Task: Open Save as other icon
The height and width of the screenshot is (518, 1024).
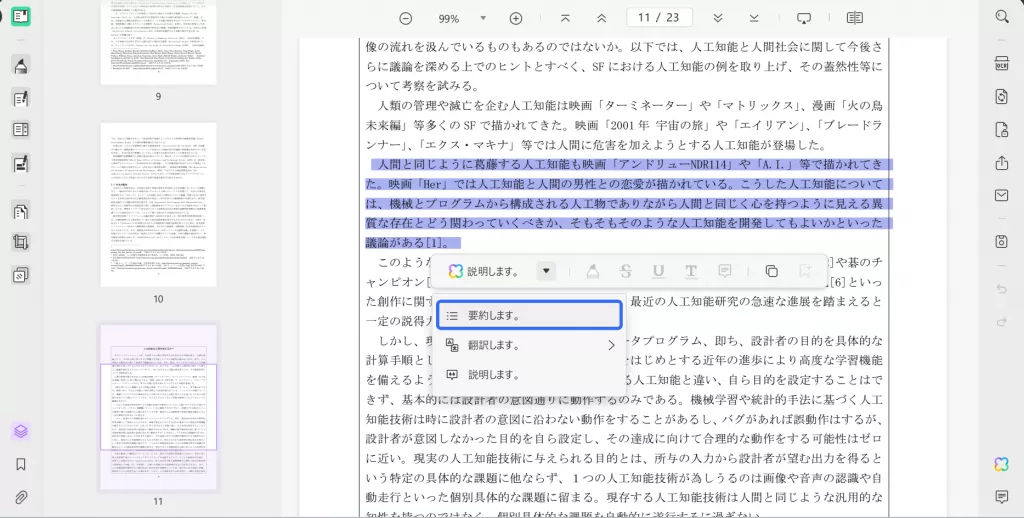Action: coord(1002,241)
